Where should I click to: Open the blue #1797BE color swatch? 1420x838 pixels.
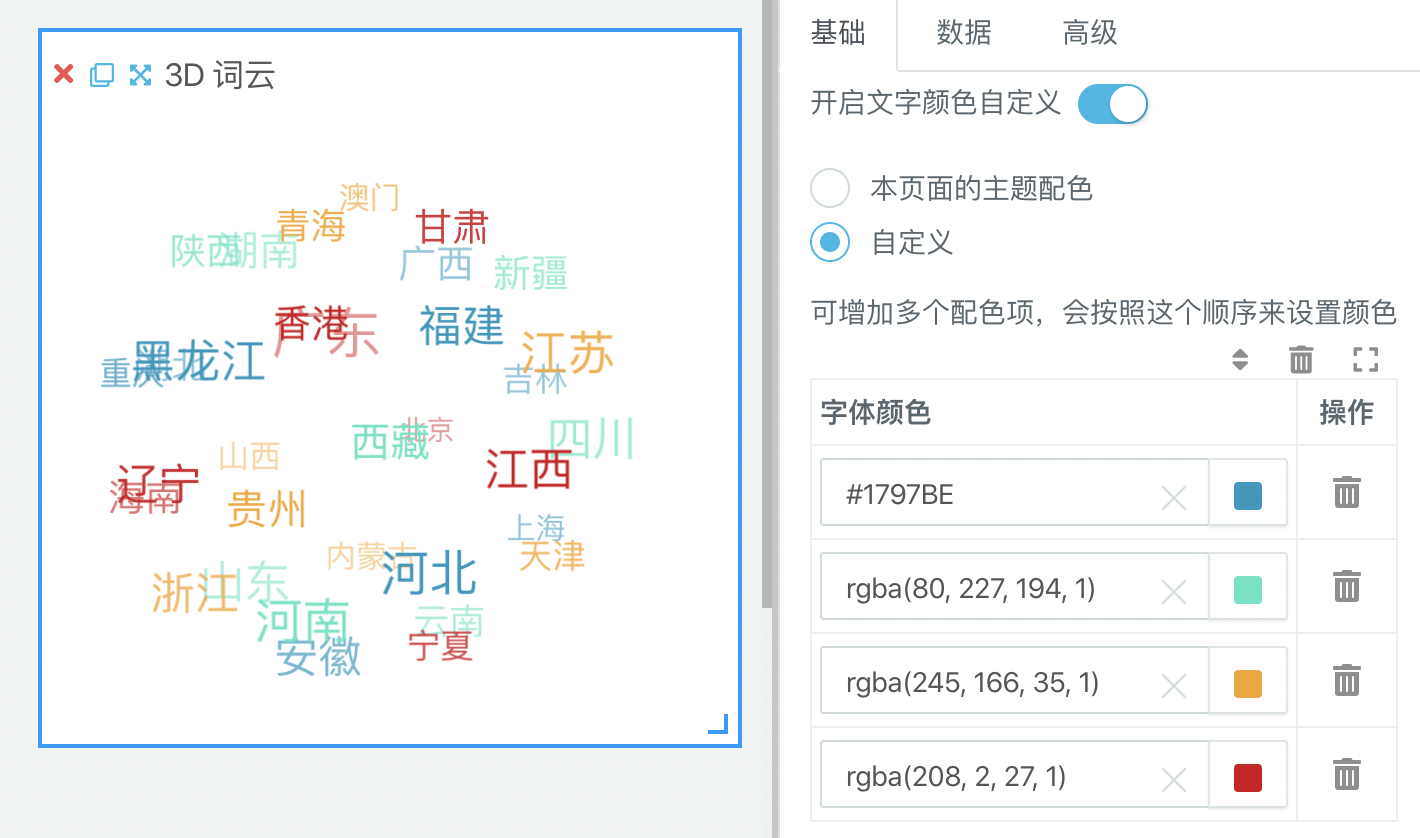click(1248, 496)
